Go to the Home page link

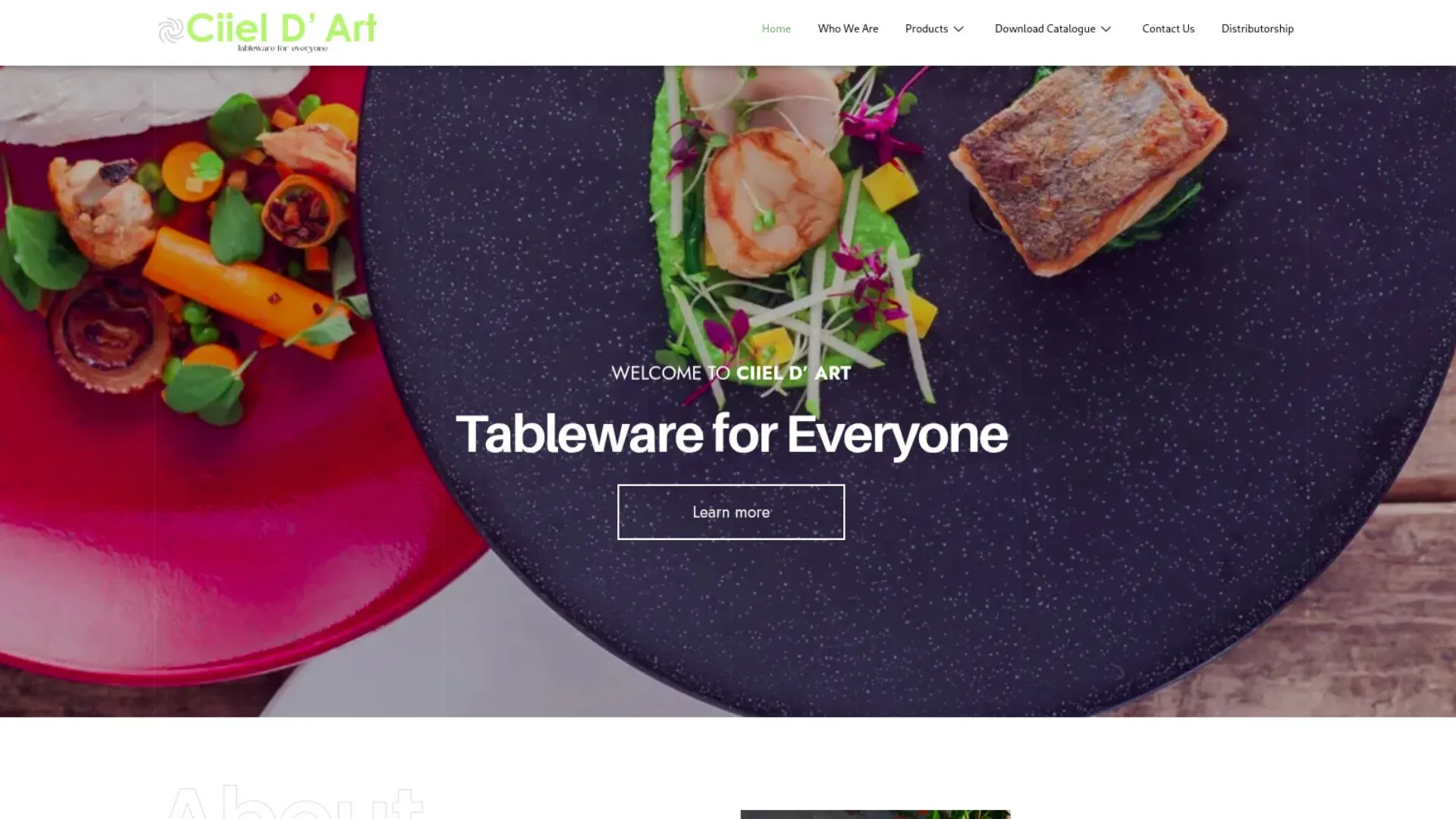pyautogui.click(x=776, y=29)
